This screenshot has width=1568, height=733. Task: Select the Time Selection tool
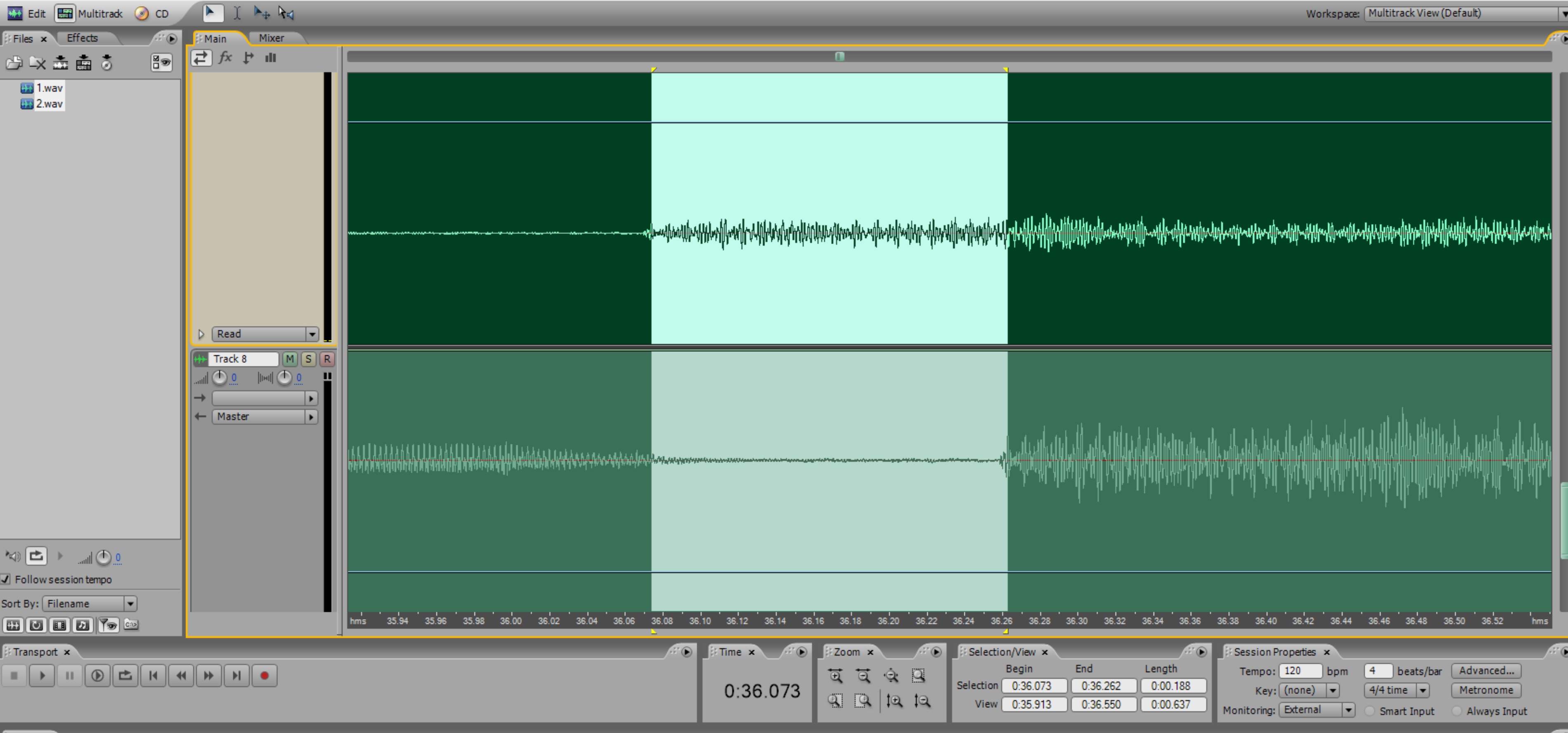237,13
